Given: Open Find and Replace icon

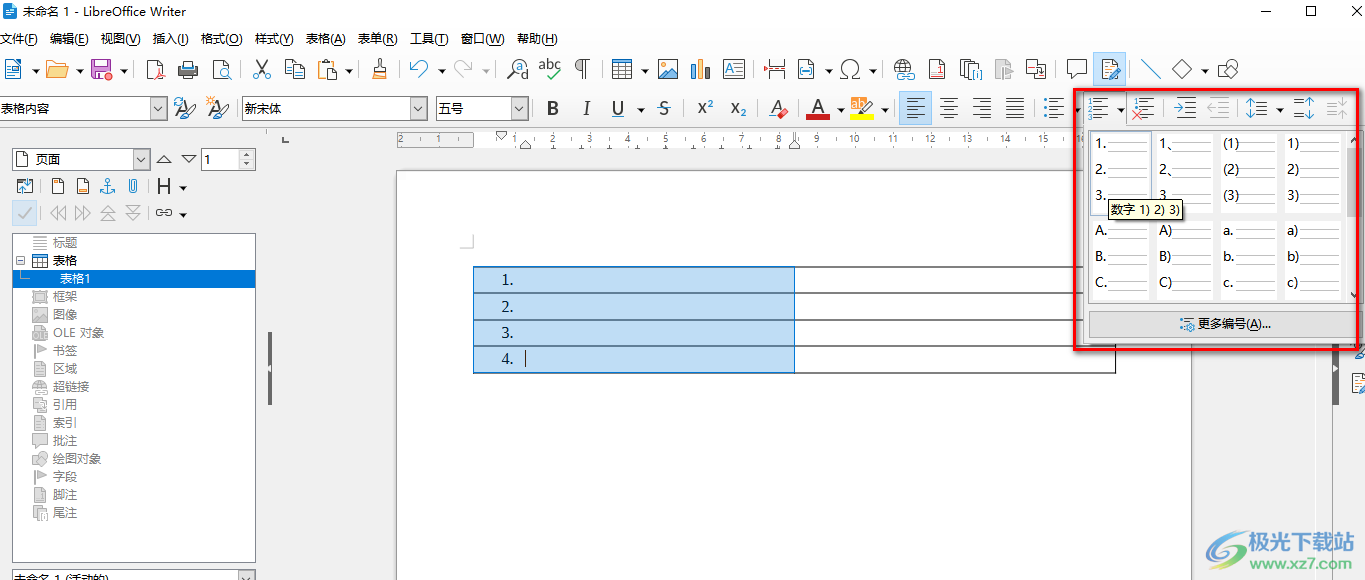Looking at the screenshot, I should [517, 69].
